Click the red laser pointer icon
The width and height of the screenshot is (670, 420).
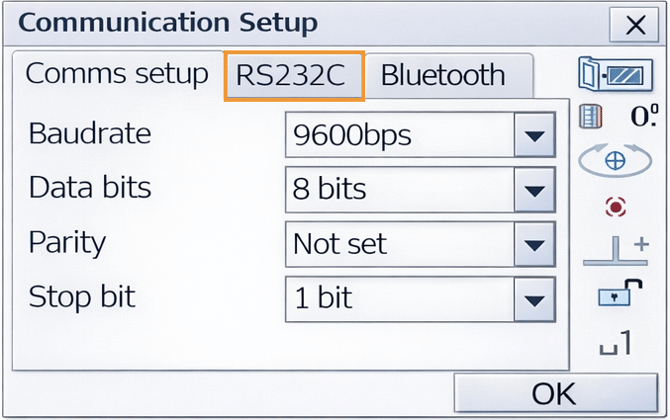pos(615,206)
